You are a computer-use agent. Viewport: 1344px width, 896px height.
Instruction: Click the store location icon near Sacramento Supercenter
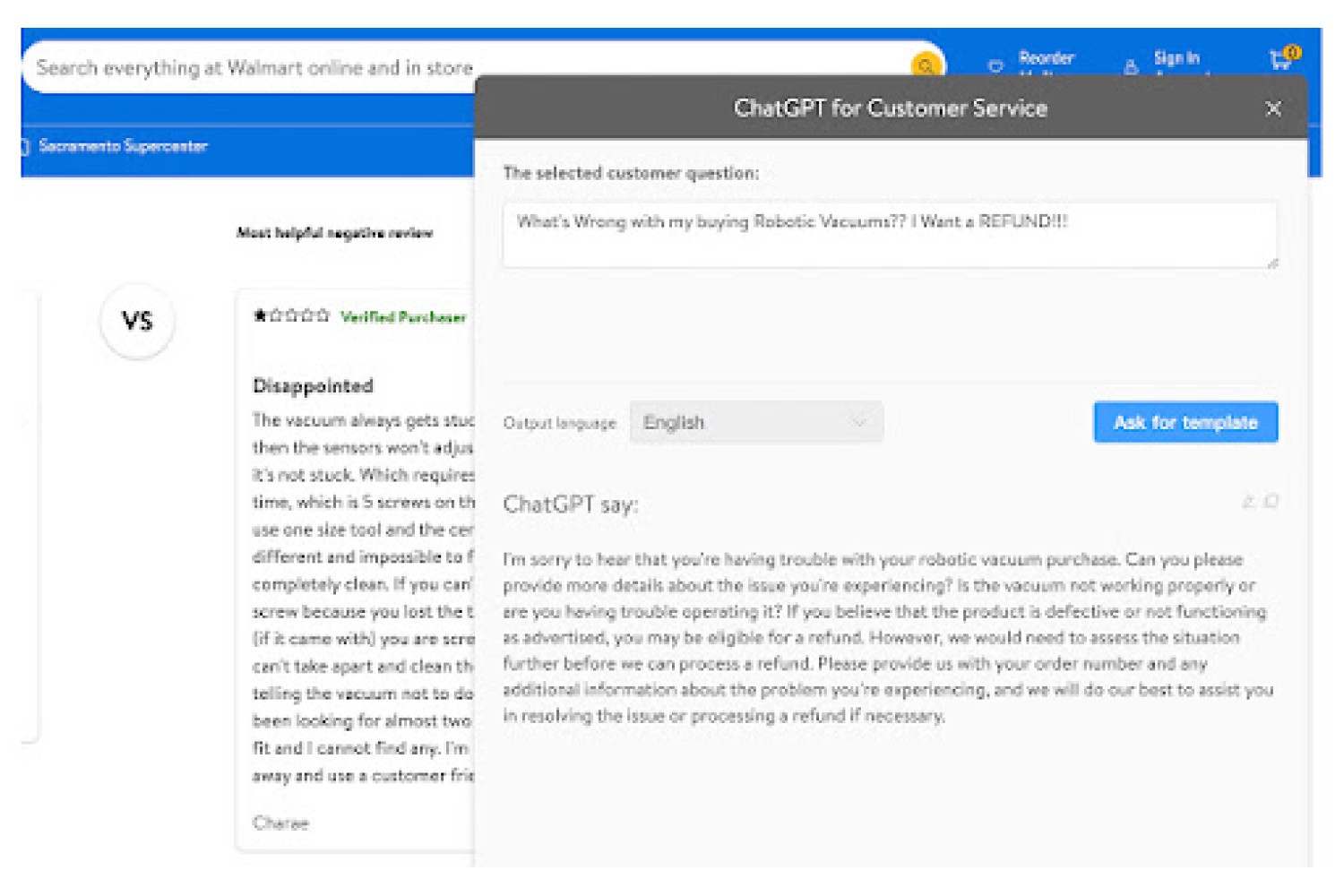tap(24, 146)
